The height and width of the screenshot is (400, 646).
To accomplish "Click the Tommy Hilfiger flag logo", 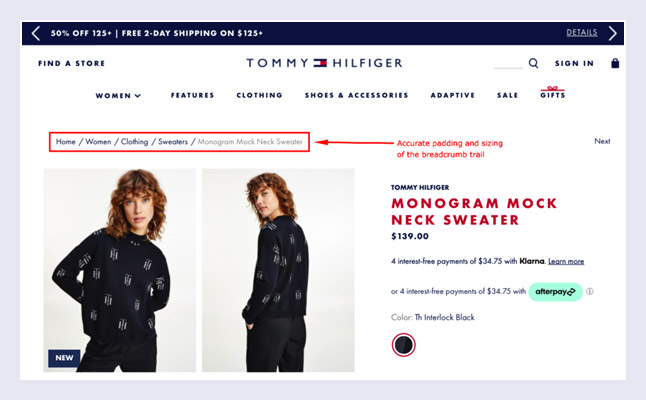I will pyautogui.click(x=320, y=63).
